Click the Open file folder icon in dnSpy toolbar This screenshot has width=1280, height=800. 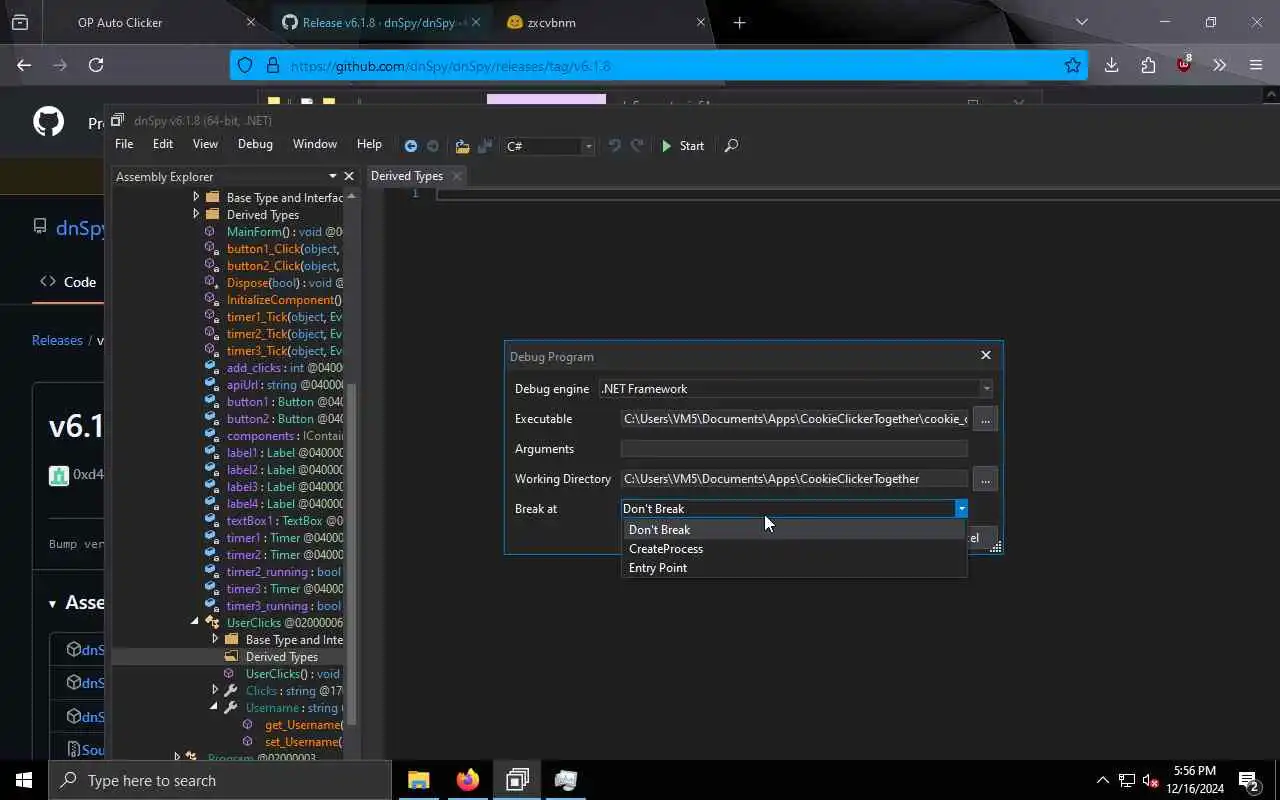click(x=462, y=146)
